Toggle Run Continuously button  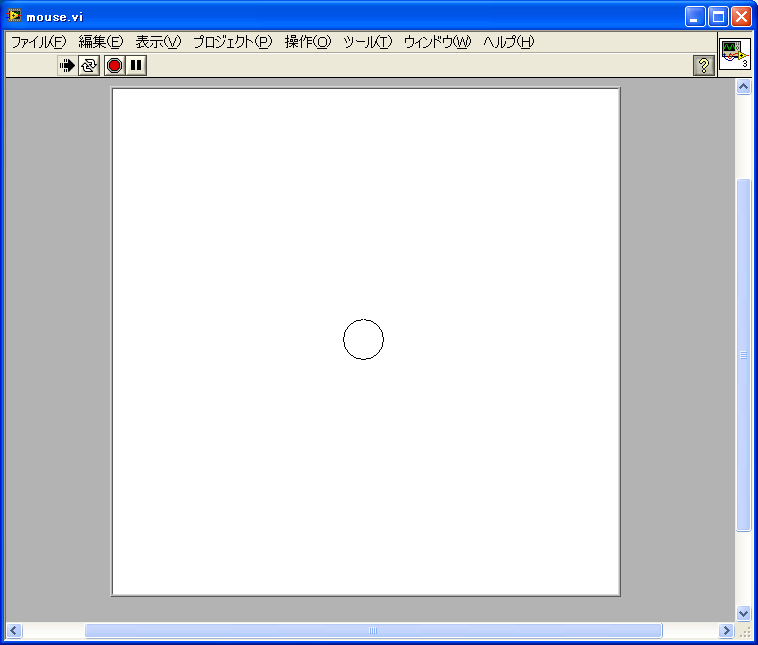point(89,65)
